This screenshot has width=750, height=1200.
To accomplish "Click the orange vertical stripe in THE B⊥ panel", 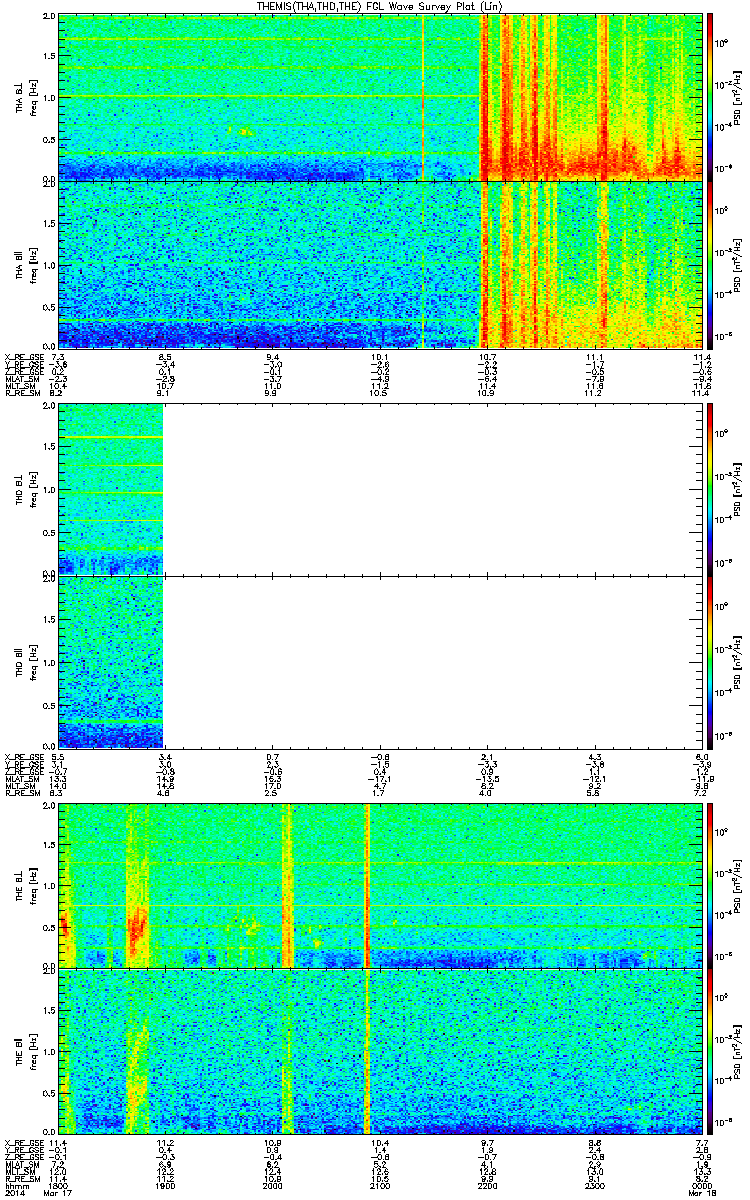I will point(367,884).
